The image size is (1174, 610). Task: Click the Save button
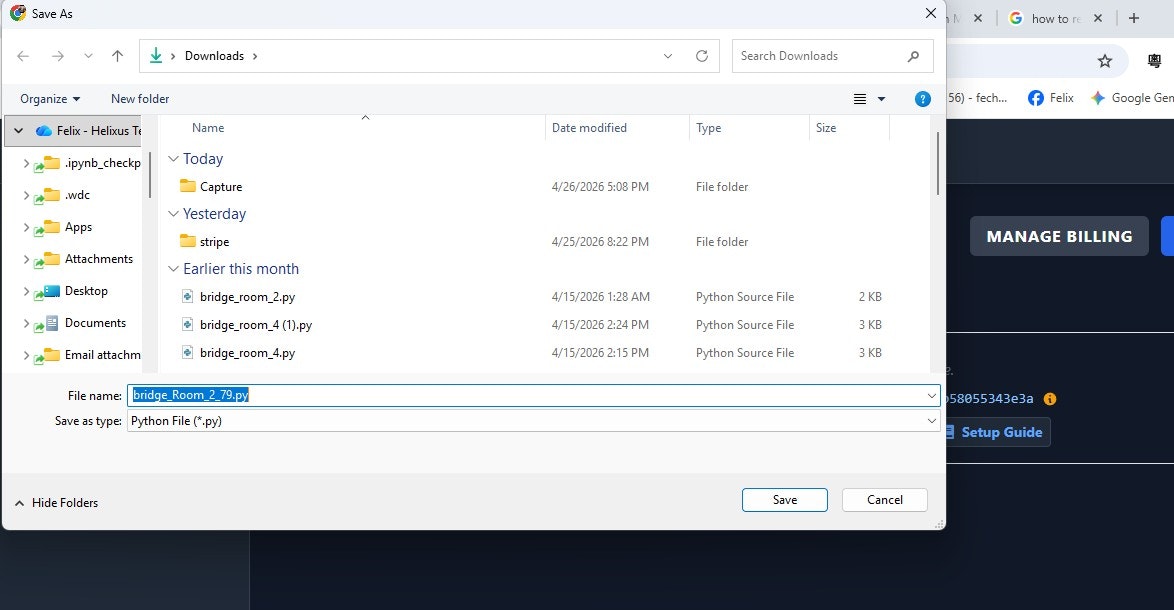(x=785, y=500)
